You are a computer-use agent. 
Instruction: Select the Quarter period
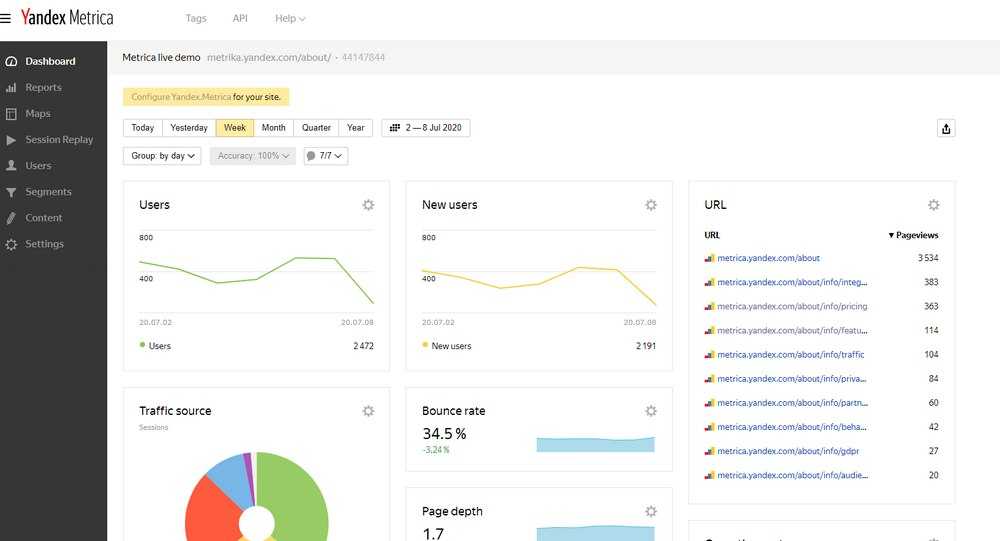click(316, 128)
